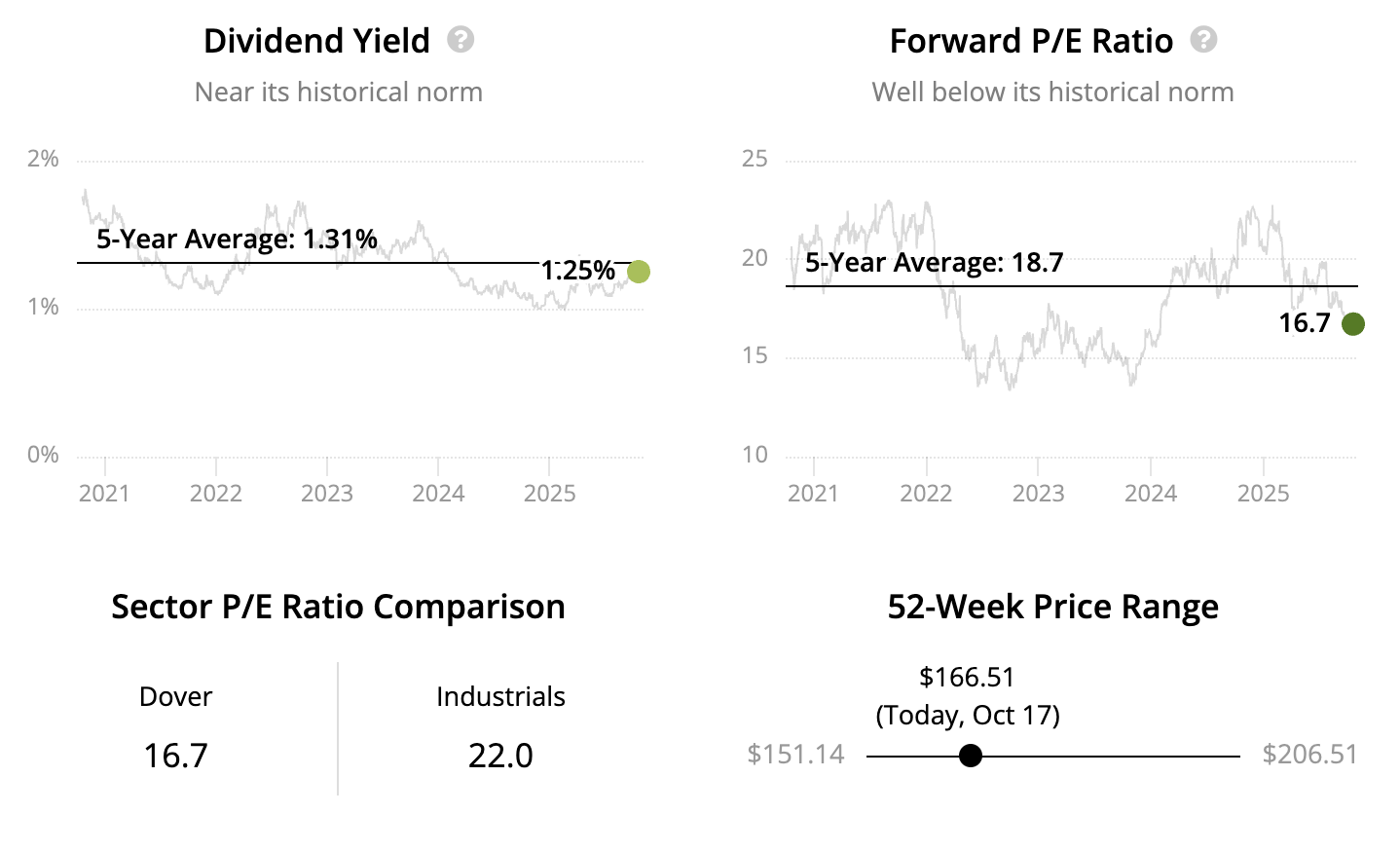Click the 2023 label on dividend chart axis
This screenshot has height=851, width=1400.
[326, 494]
